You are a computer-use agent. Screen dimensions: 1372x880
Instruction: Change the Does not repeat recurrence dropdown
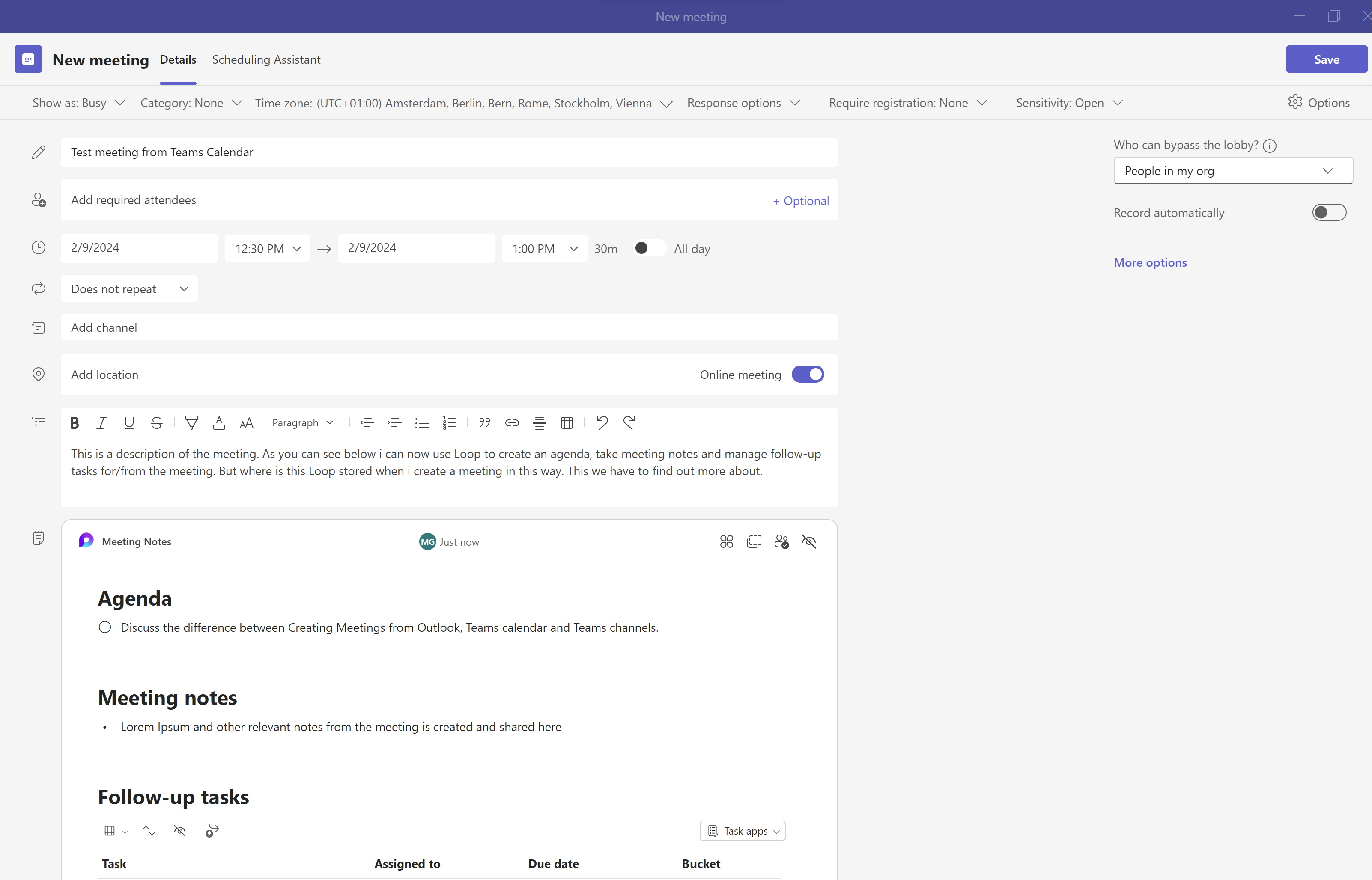point(128,288)
